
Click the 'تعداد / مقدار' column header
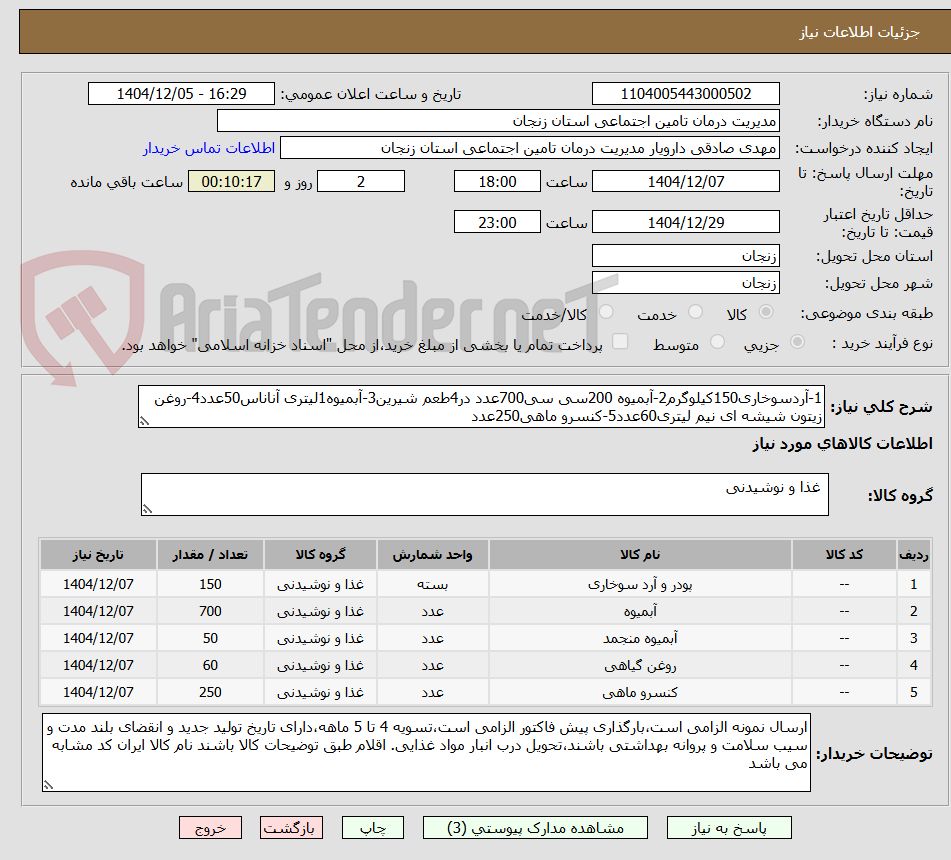(x=210, y=554)
